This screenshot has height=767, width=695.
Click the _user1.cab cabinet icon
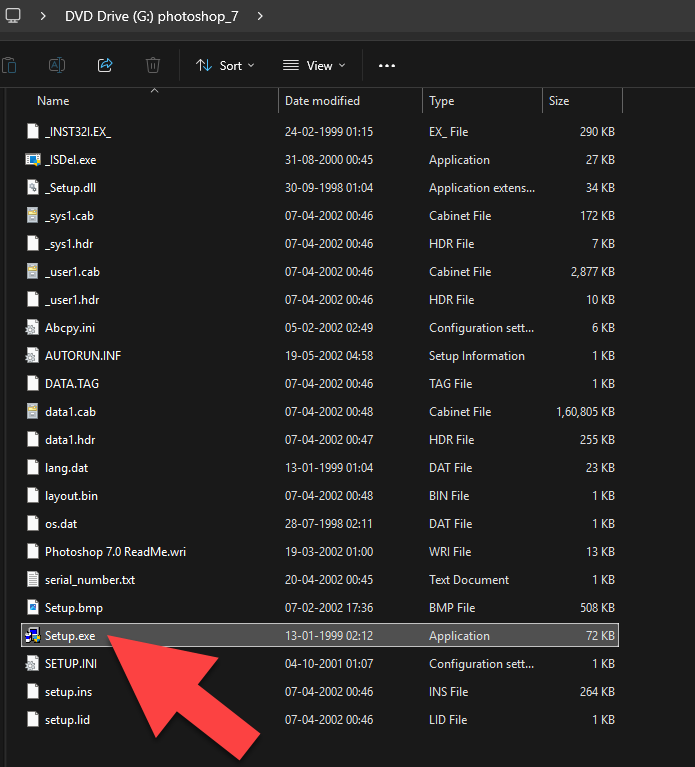coord(33,272)
